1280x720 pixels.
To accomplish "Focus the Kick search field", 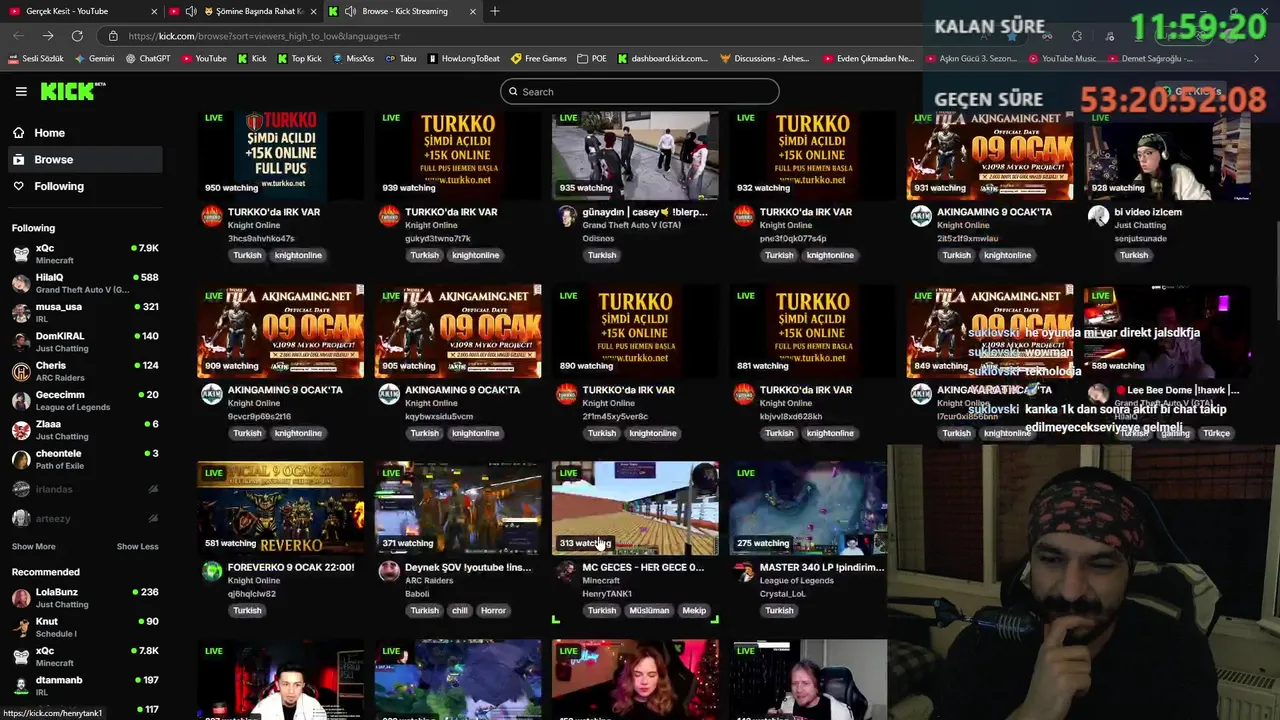I will point(640,92).
